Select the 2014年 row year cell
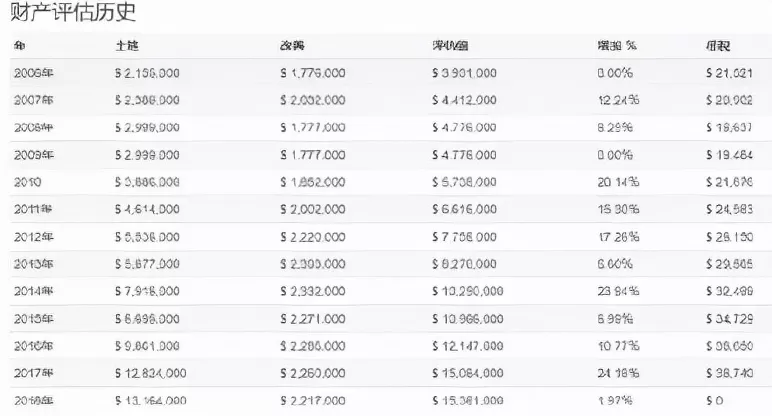This screenshot has height=416, width=772. pos(33,291)
